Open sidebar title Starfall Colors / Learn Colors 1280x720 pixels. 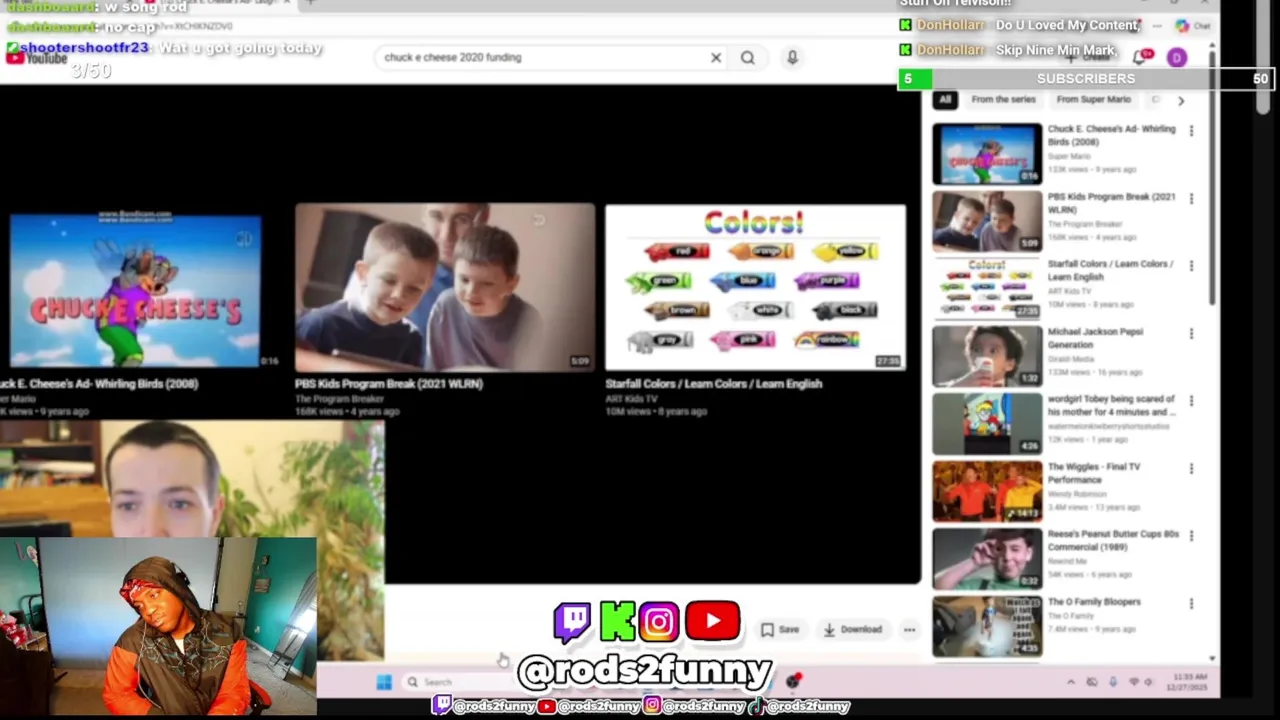[1110, 270]
